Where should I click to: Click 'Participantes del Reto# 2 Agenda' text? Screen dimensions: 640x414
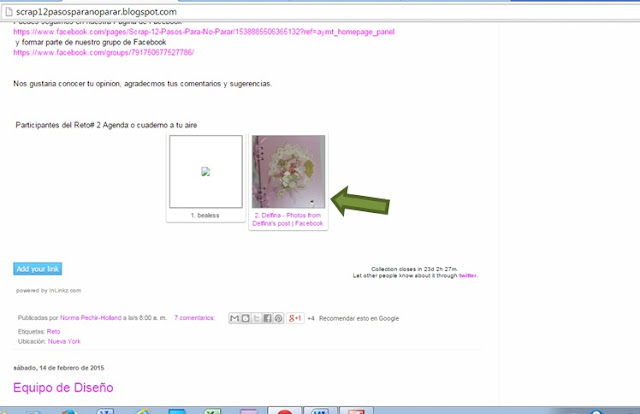click(106, 125)
